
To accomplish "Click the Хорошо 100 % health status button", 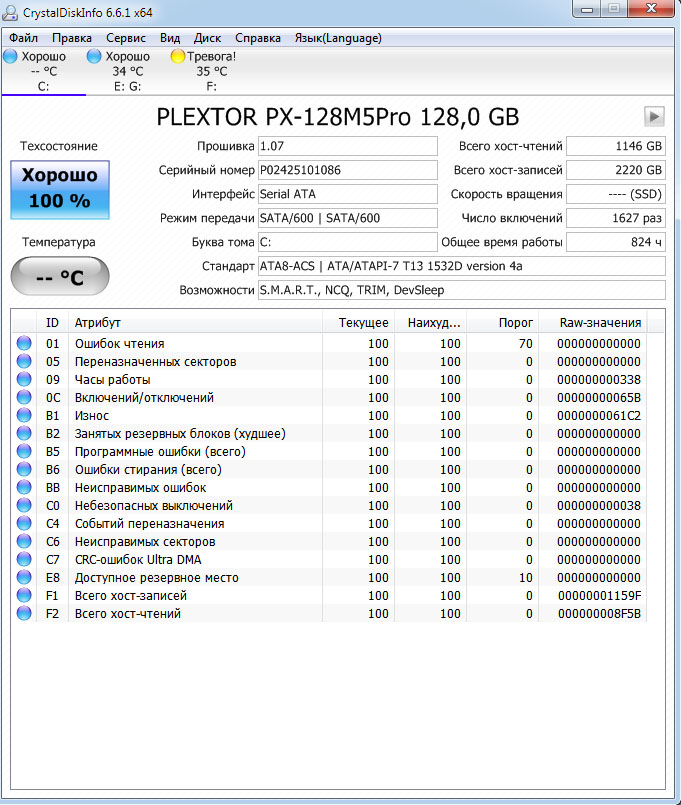I will pos(60,189).
